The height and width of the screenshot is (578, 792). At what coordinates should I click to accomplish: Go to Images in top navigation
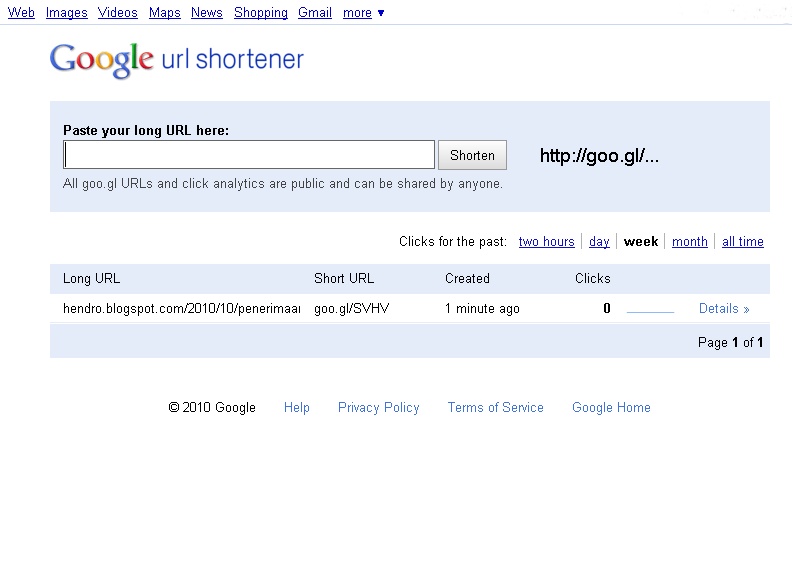tap(67, 13)
